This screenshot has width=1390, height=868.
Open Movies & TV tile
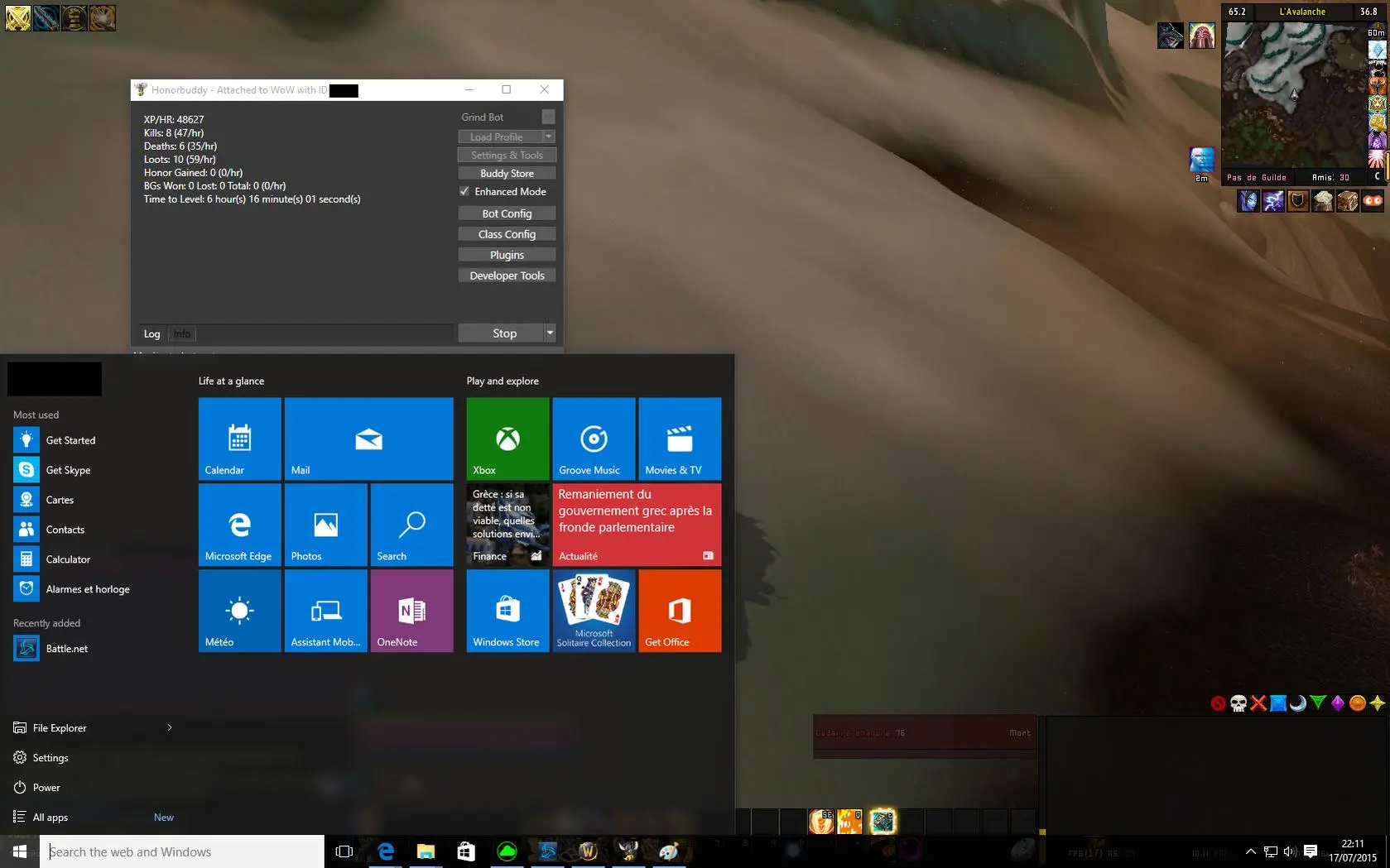point(680,439)
